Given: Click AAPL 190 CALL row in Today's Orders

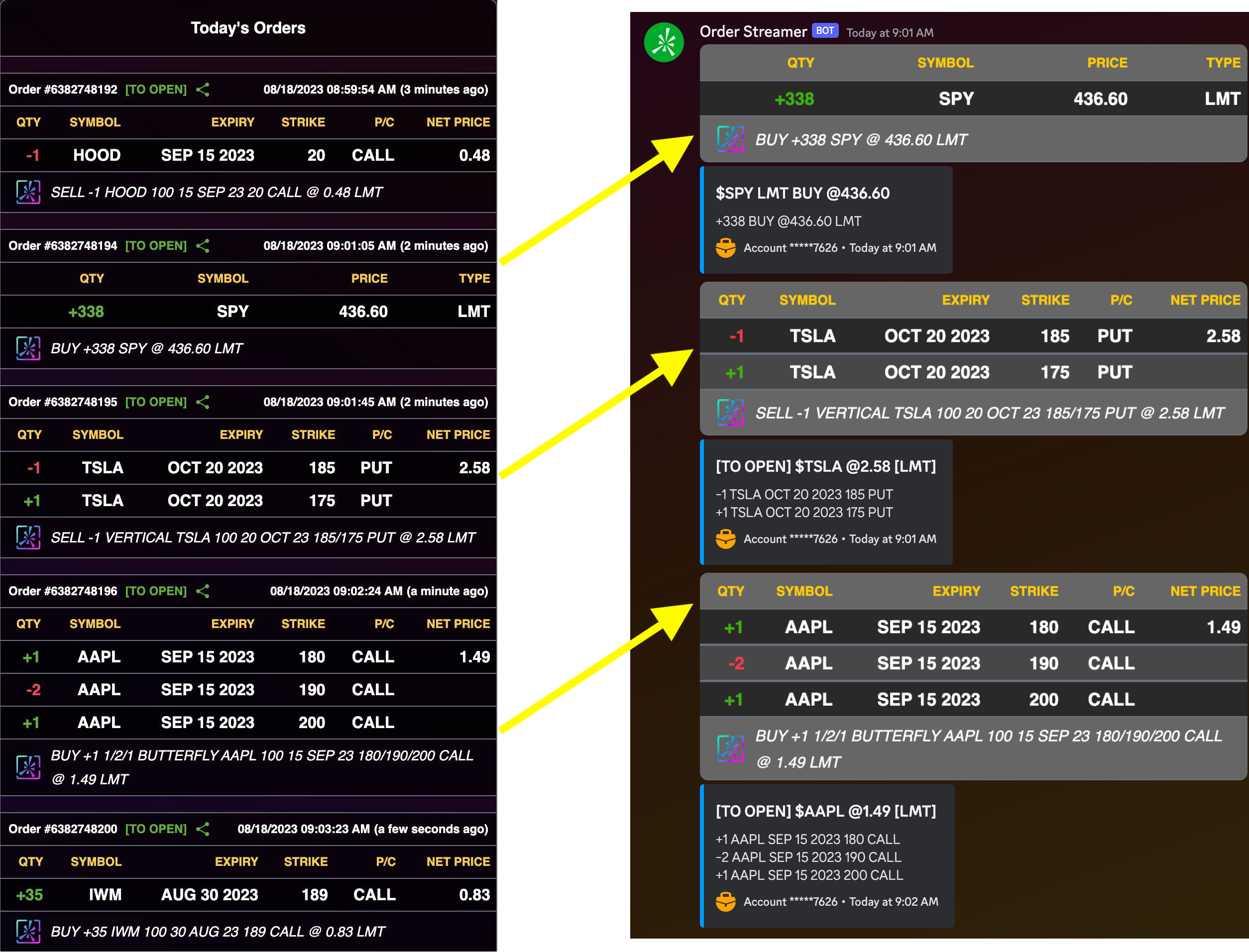Looking at the screenshot, I should pyautogui.click(x=248, y=690).
